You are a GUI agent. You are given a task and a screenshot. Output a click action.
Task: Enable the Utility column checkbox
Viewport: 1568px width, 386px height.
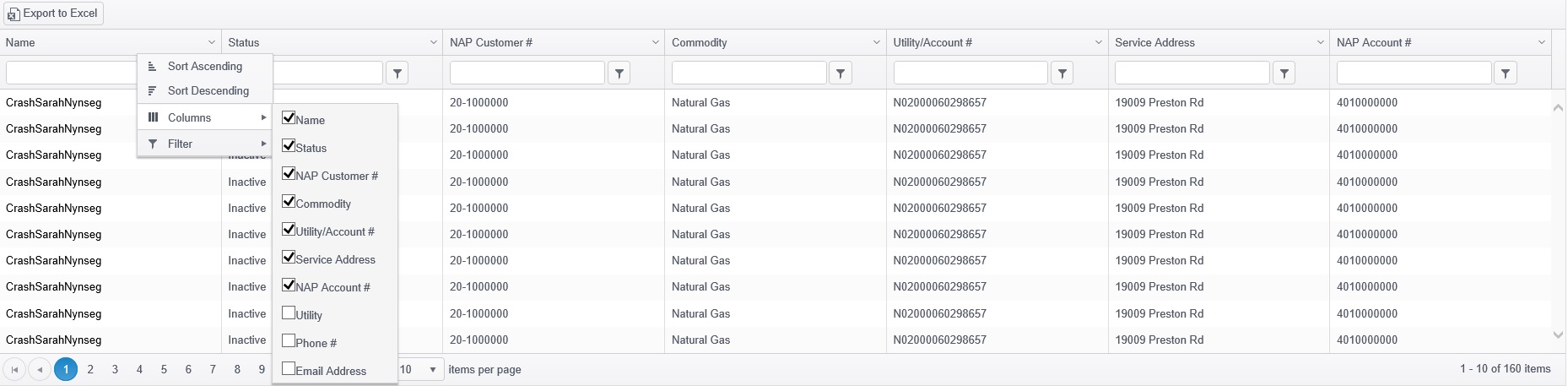289,313
